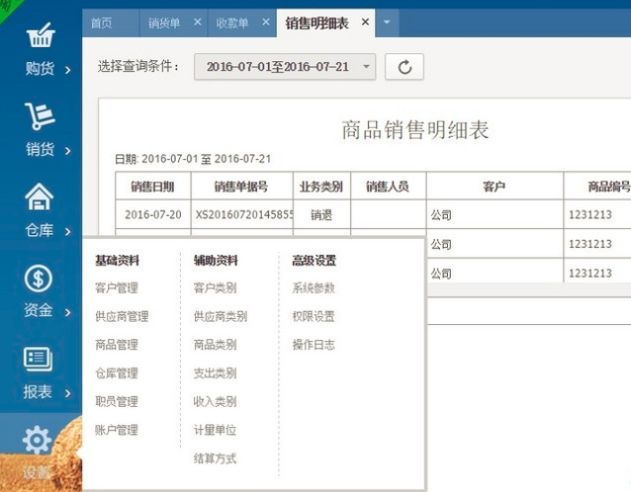Close the 销货单 tab

[x=196, y=21]
